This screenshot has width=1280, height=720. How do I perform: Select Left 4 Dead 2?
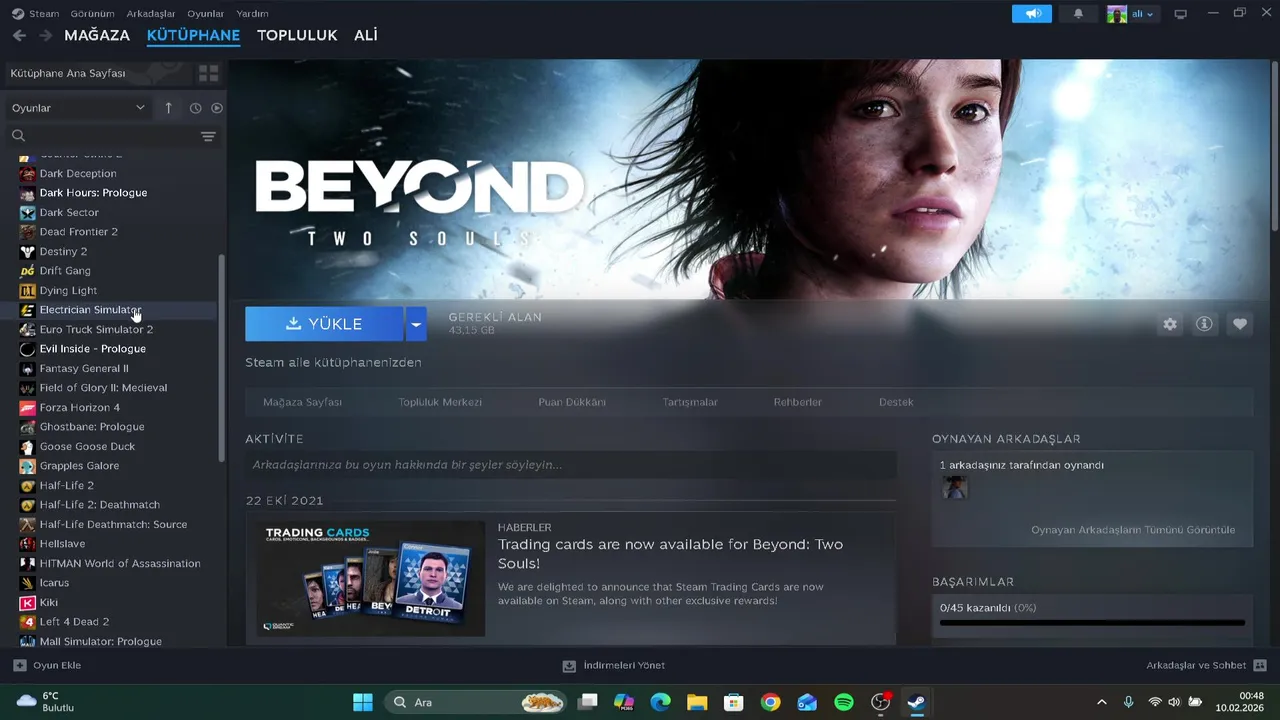point(74,622)
